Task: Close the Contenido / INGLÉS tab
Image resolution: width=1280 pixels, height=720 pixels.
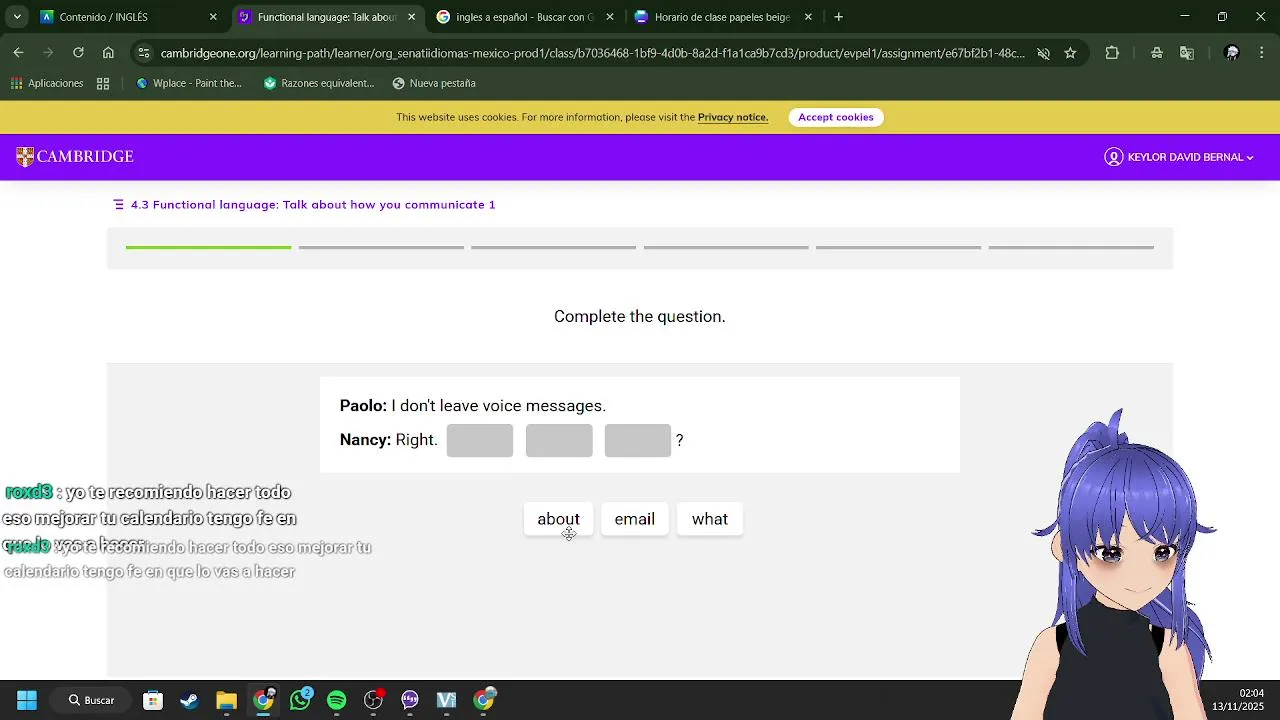Action: point(213,17)
